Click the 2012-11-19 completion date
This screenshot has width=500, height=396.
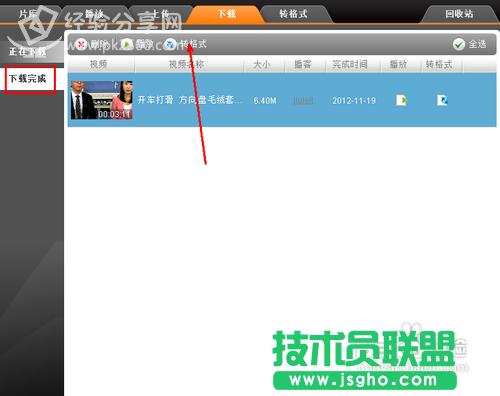click(x=354, y=100)
